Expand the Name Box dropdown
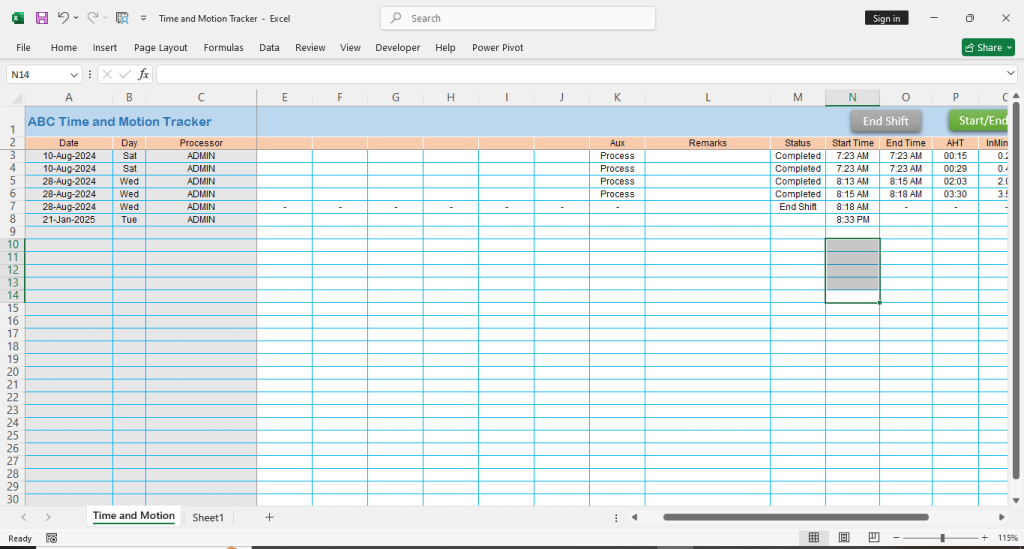 [x=74, y=74]
